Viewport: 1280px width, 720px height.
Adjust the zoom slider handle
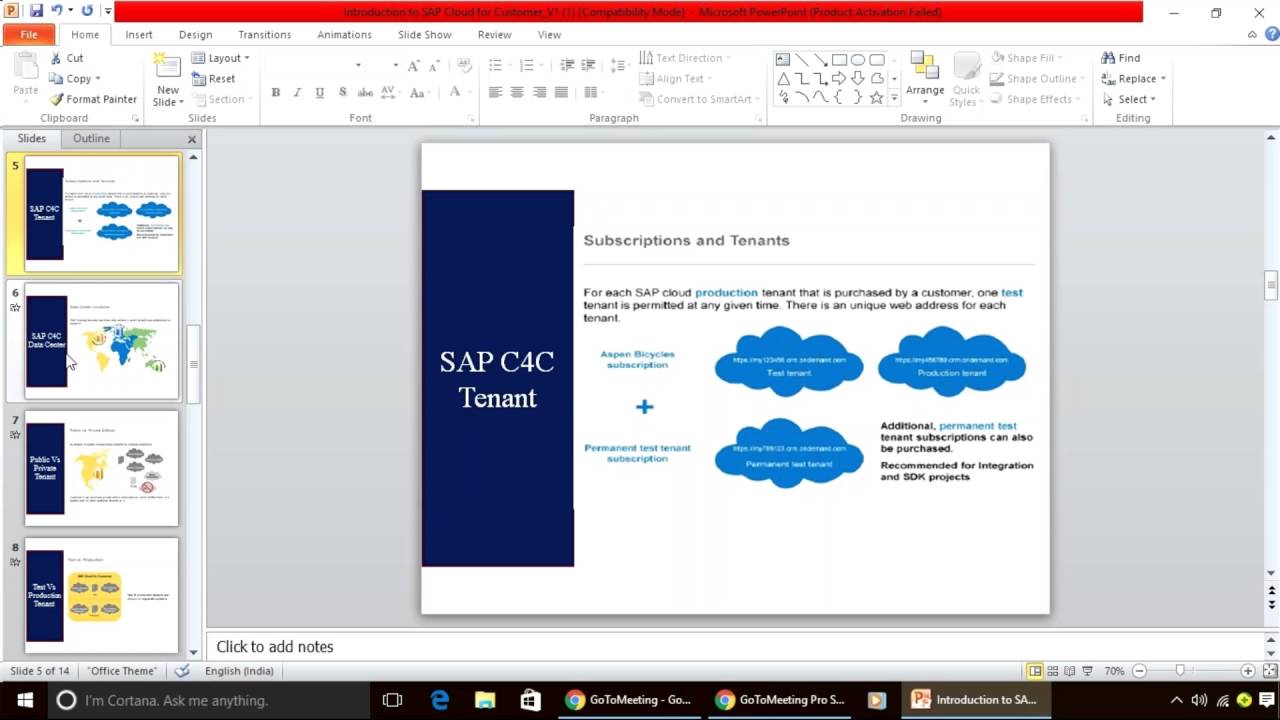click(x=1180, y=671)
